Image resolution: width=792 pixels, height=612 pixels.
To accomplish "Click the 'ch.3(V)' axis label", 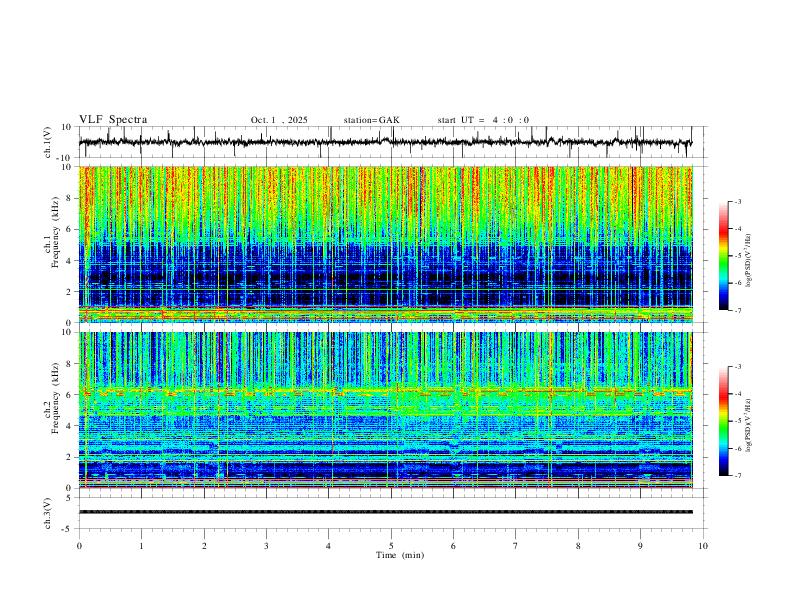I will click(x=48, y=513).
